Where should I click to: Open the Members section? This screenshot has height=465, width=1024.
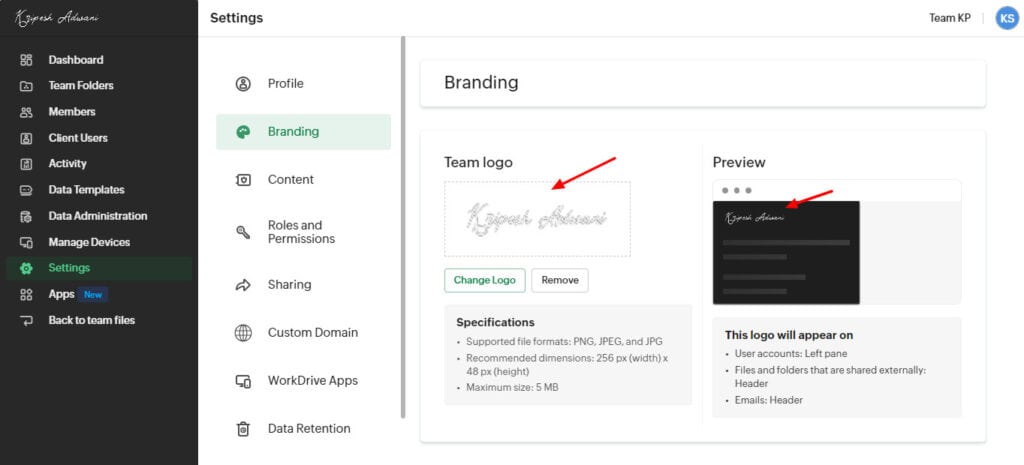[72, 112]
